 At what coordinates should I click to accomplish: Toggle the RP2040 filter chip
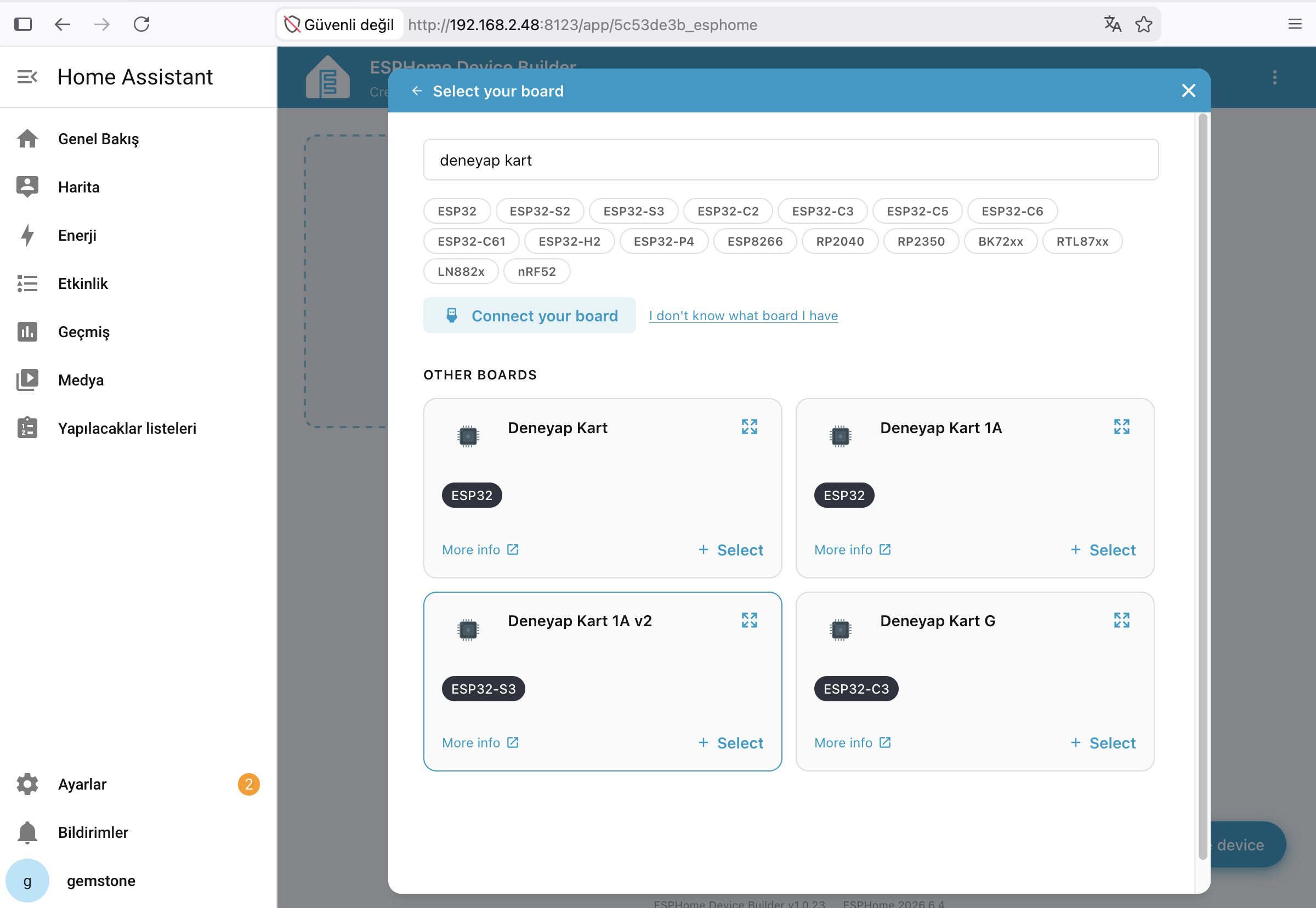(840, 241)
